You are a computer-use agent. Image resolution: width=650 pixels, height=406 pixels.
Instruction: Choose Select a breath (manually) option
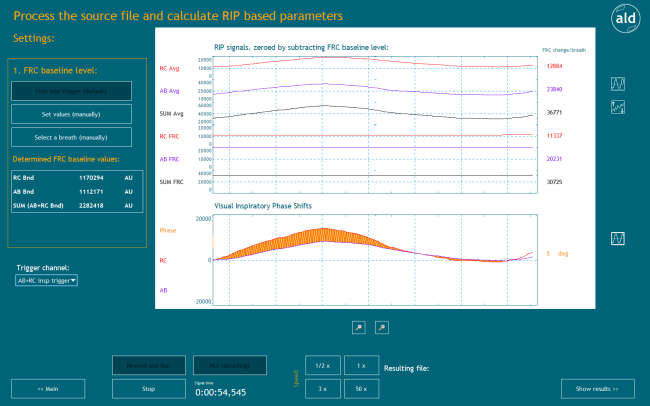click(x=71, y=137)
